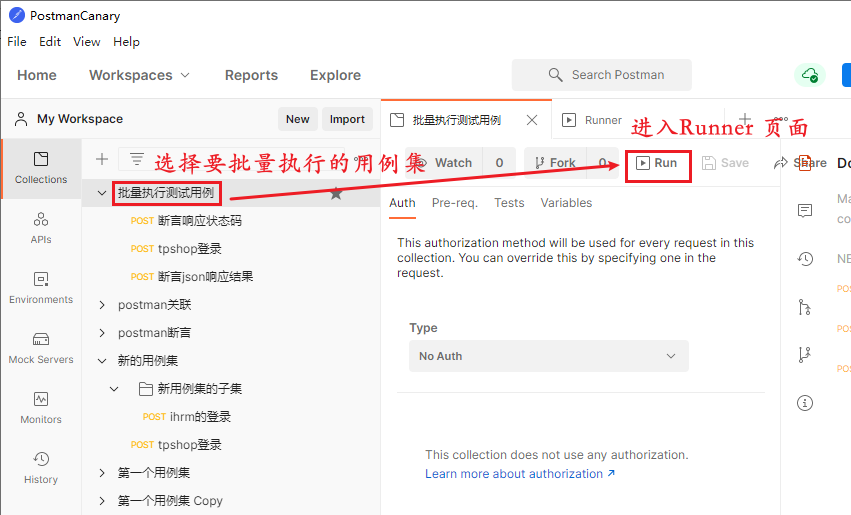Click the Search Postman field
Screen dimensions: 851x515
(x=601, y=75)
